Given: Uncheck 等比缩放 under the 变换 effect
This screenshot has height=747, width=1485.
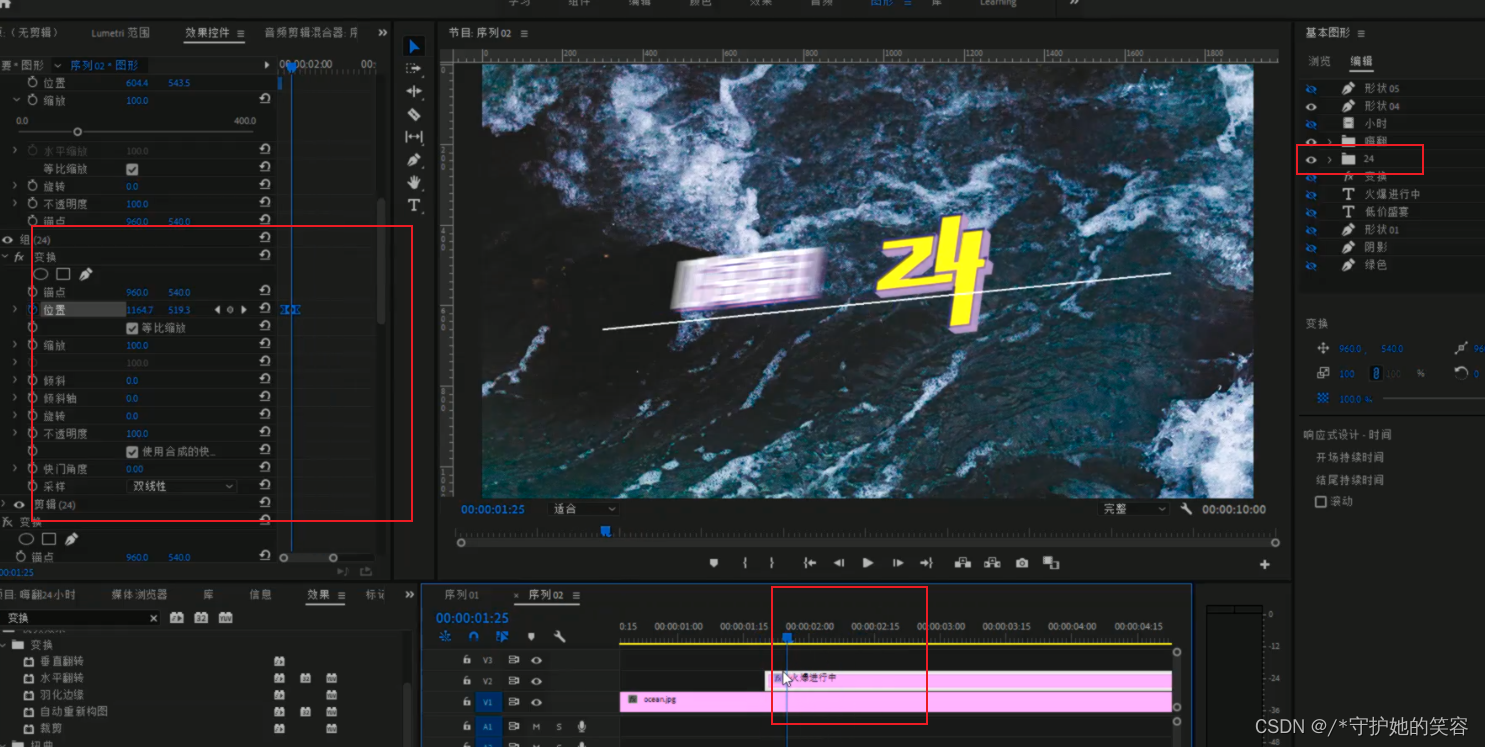Looking at the screenshot, I should pos(132,328).
